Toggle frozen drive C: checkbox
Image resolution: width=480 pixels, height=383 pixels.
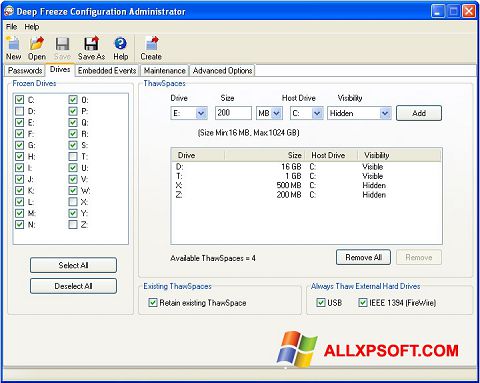(20, 100)
